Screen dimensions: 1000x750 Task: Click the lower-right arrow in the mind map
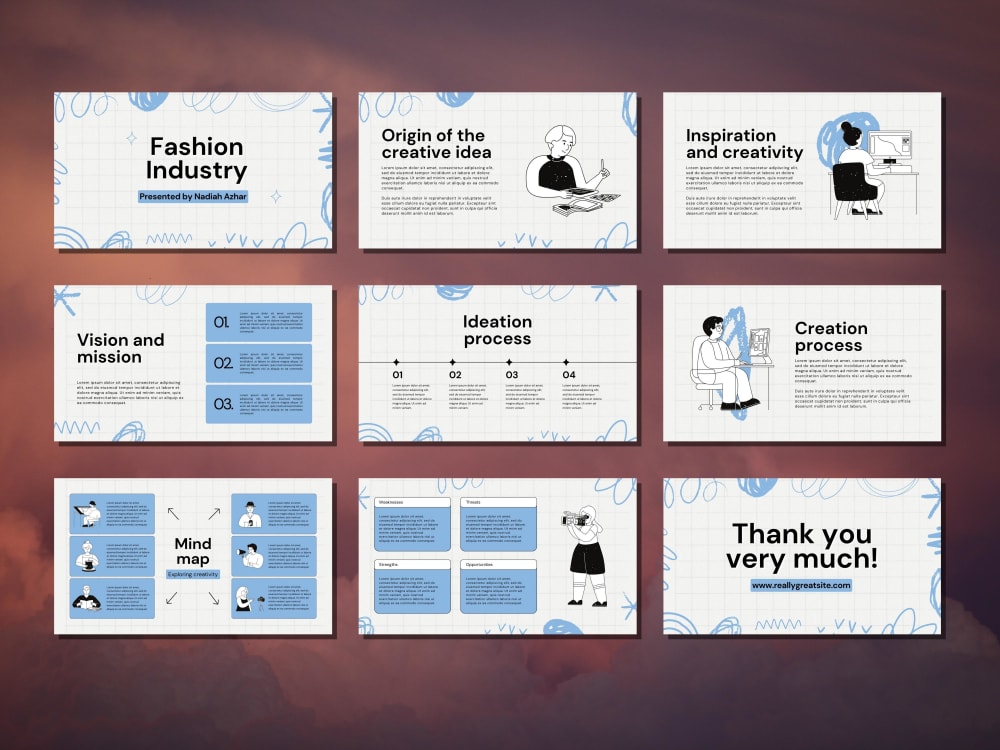pyautogui.click(x=214, y=598)
